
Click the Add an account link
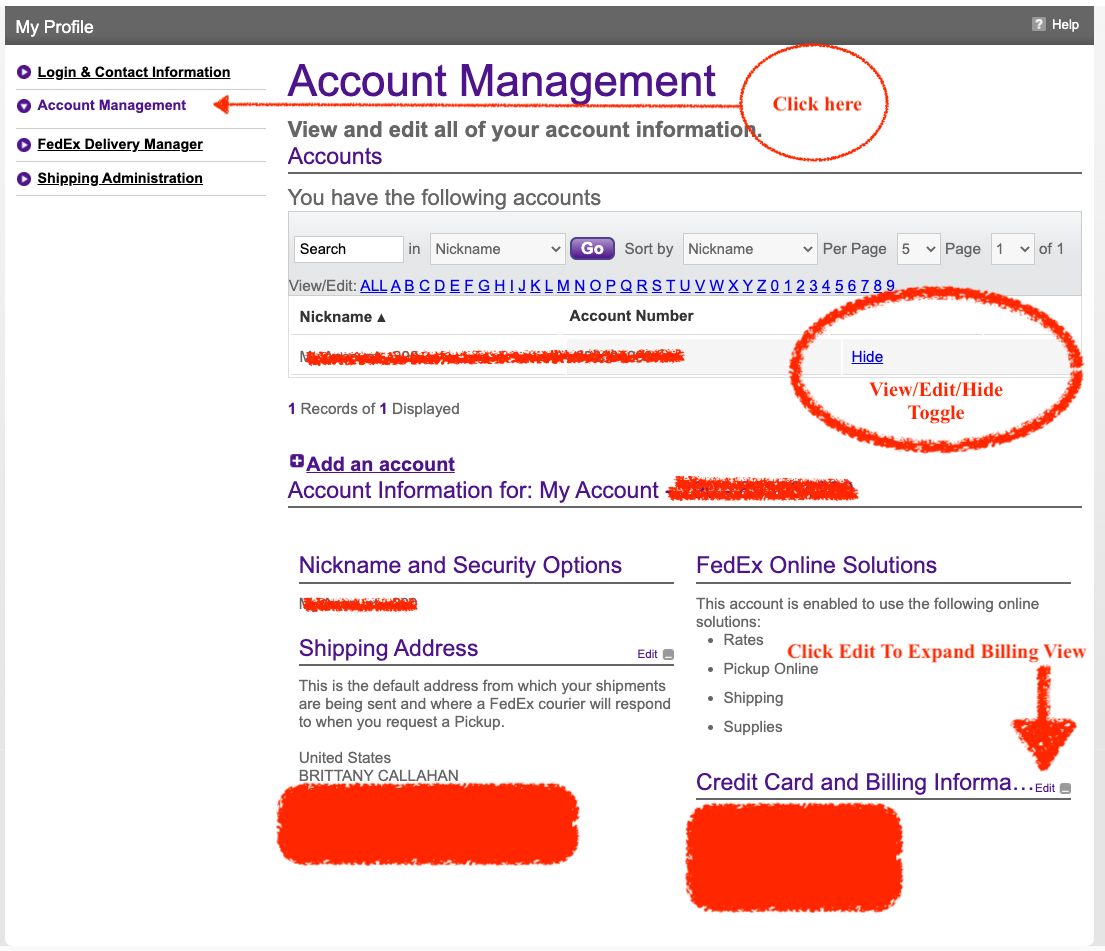381,464
